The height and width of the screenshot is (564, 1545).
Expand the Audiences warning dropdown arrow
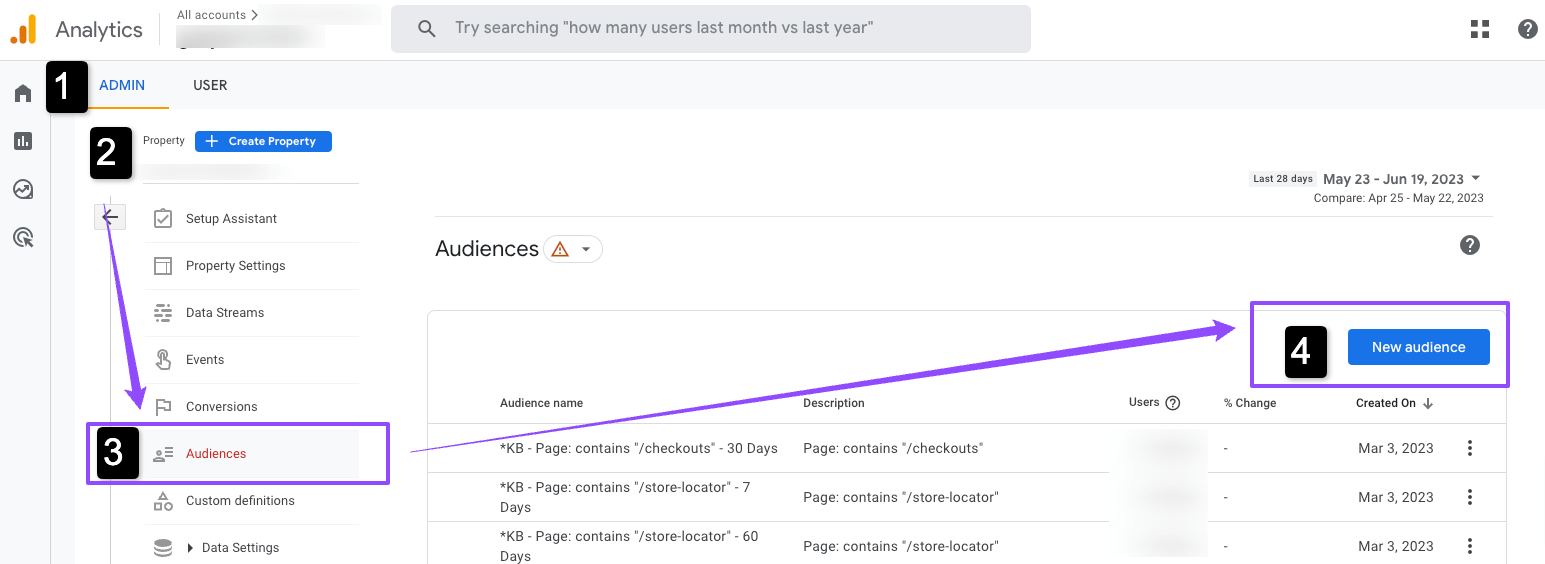pyautogui.click(x=586, y=250)
